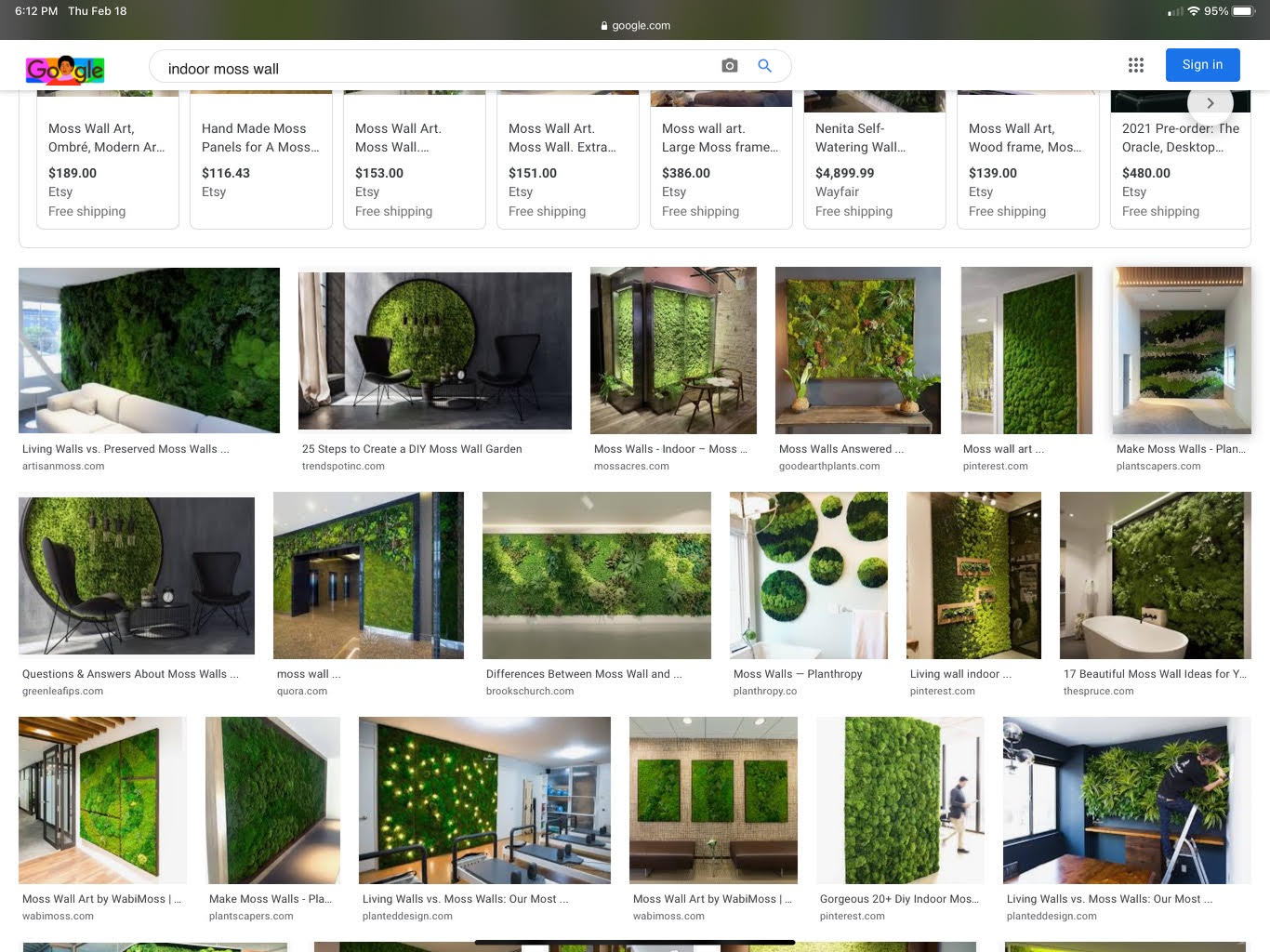Open planteddesign.com moss wall with lights image
1270x952 pixels.
click(484, 800)
